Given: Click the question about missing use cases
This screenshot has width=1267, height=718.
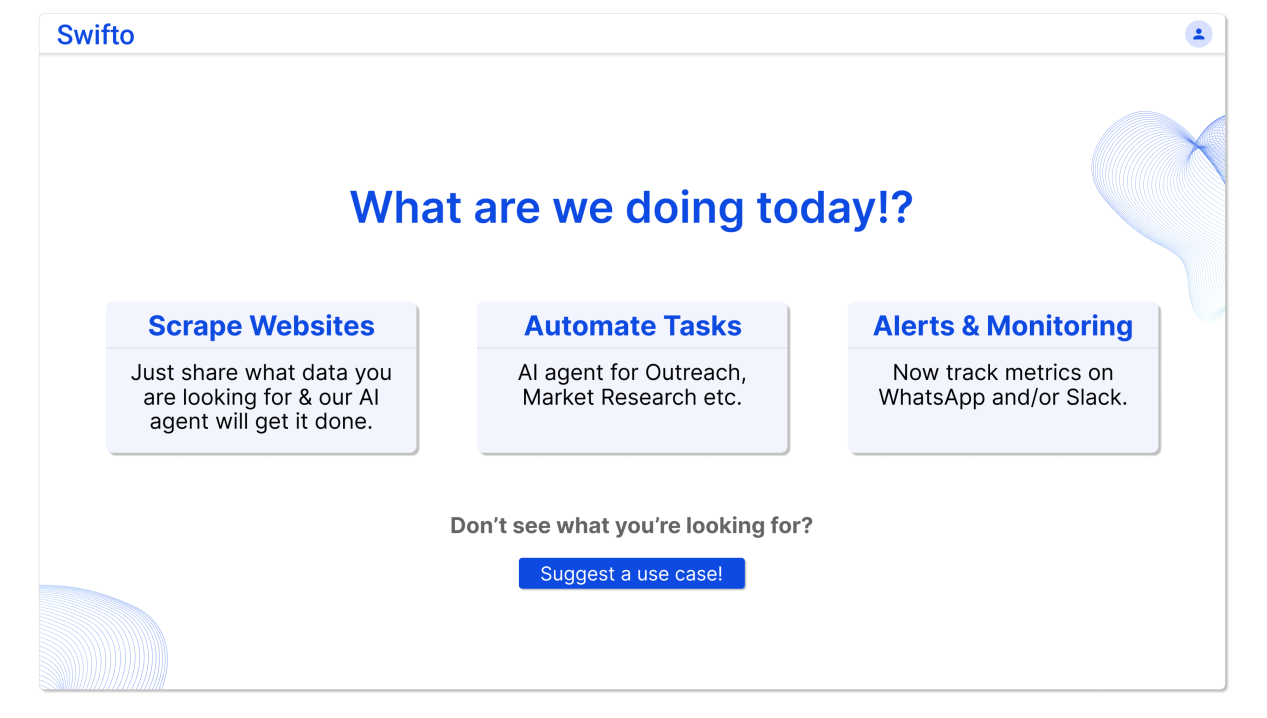Looking at the screenshot, I should (x=632, y=525).
